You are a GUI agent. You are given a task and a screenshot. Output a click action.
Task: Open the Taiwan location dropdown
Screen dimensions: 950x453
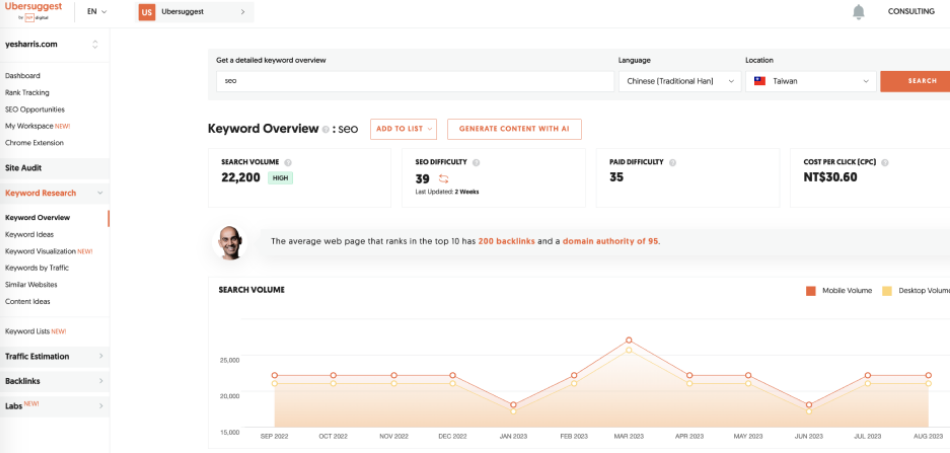(x=810, y=81)
